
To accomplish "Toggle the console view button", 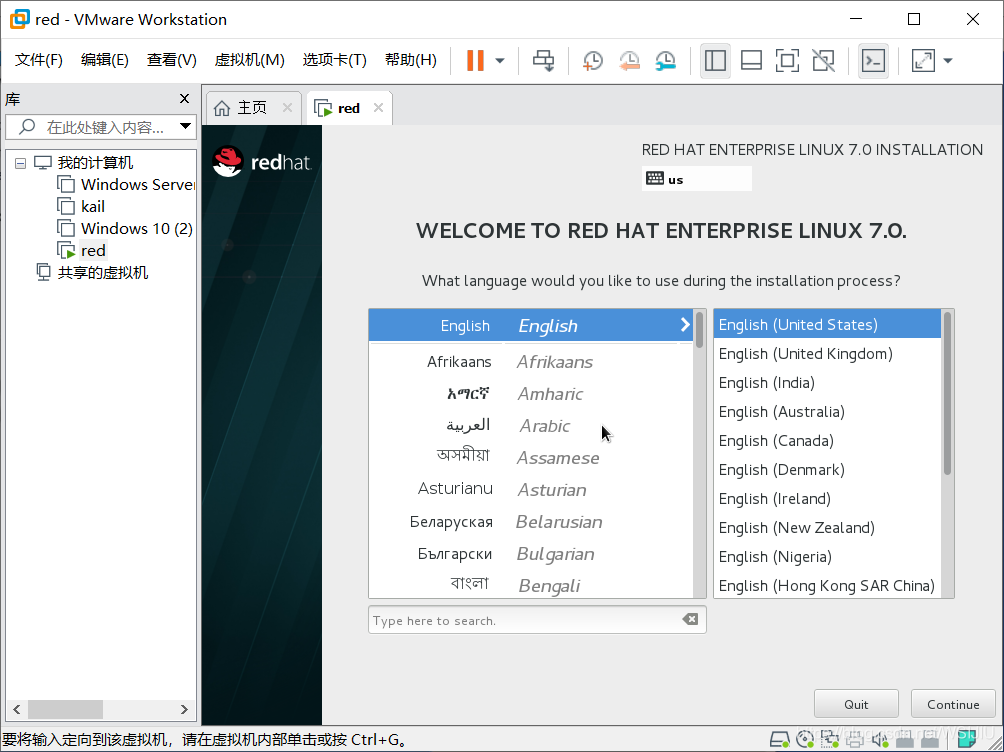I will pos(873,61).
